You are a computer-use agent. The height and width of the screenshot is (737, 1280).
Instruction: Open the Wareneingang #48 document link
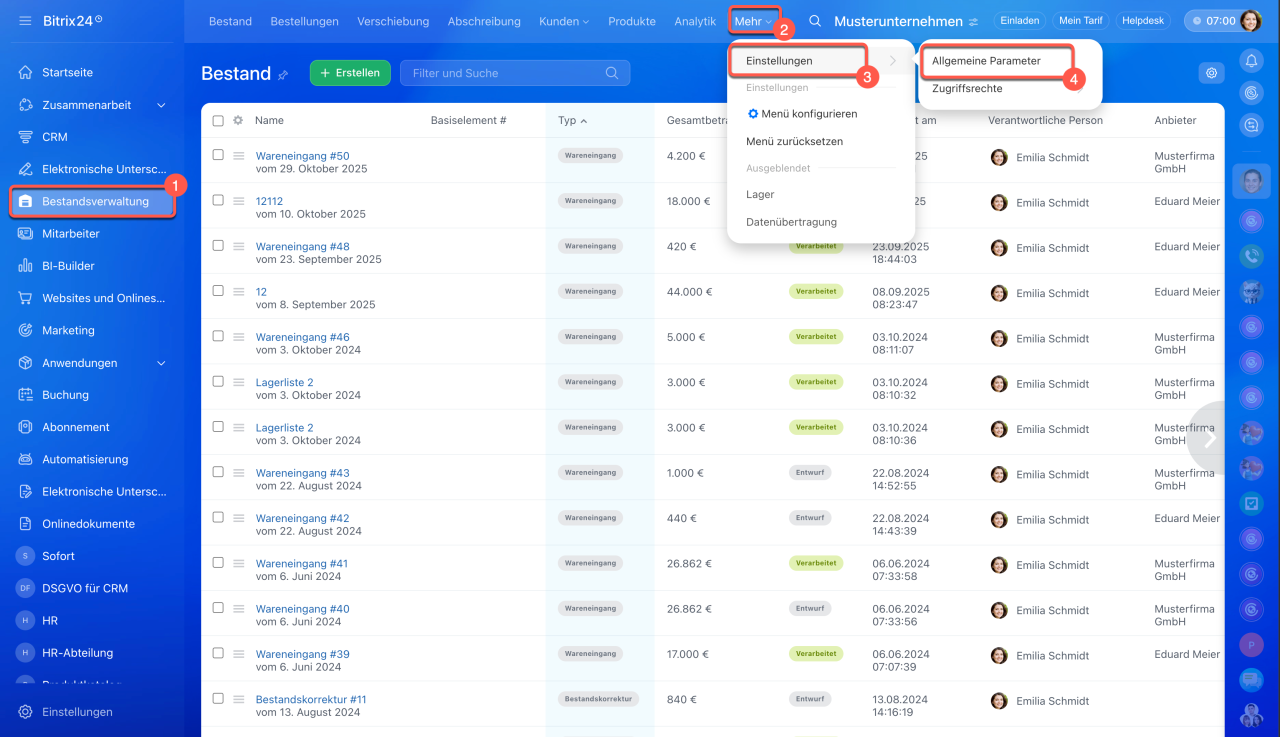pyautogui.click(x=302, y=247)
